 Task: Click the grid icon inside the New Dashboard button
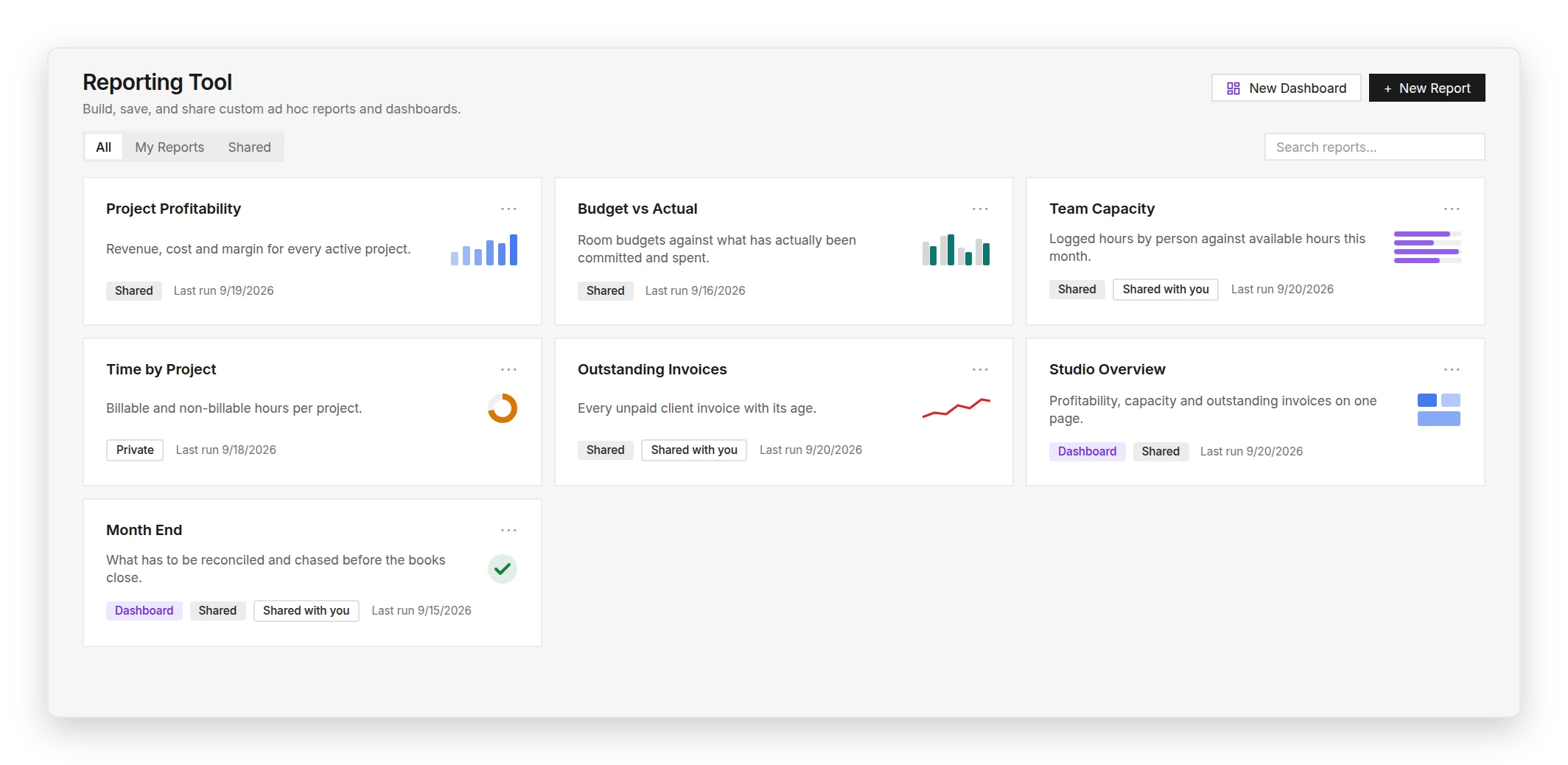(1233, 88)
